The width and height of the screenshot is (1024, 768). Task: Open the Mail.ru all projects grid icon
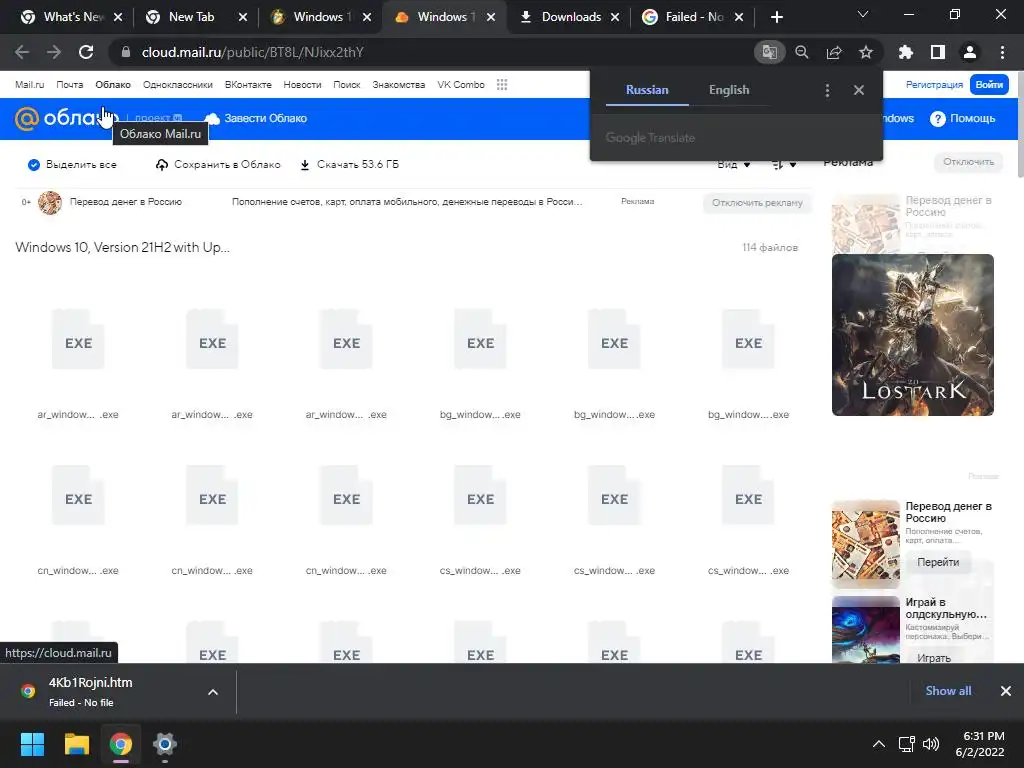point(502,84)
